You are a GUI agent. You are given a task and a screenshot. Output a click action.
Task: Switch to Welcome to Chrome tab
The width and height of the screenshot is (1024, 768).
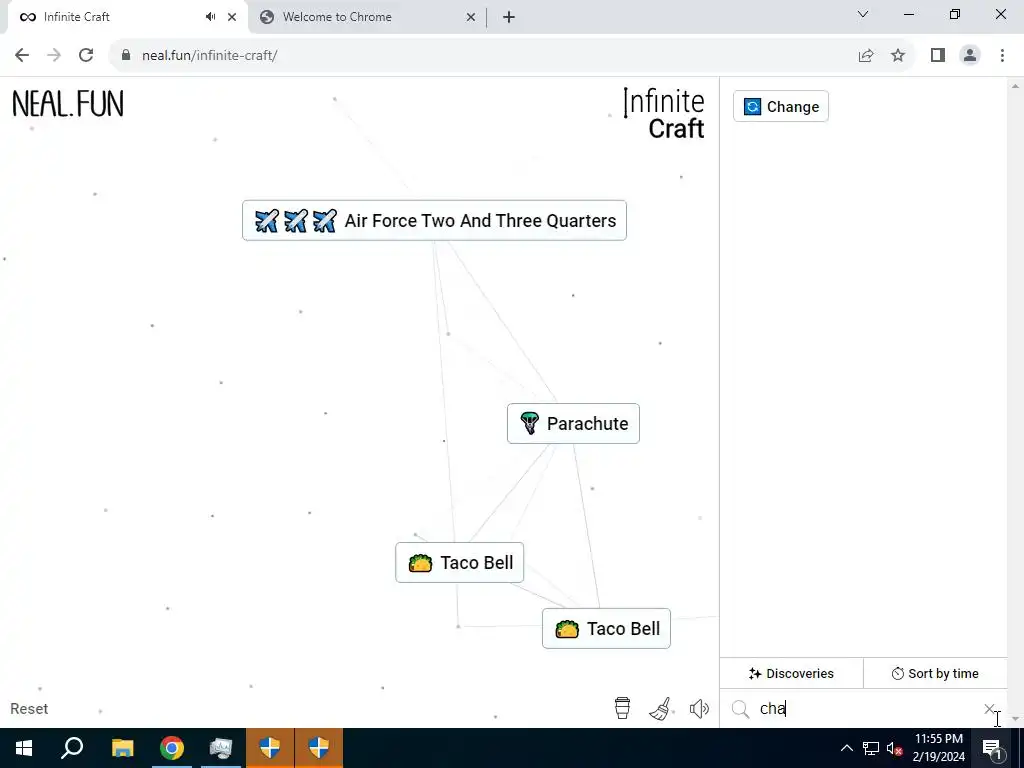click(368, 18)
